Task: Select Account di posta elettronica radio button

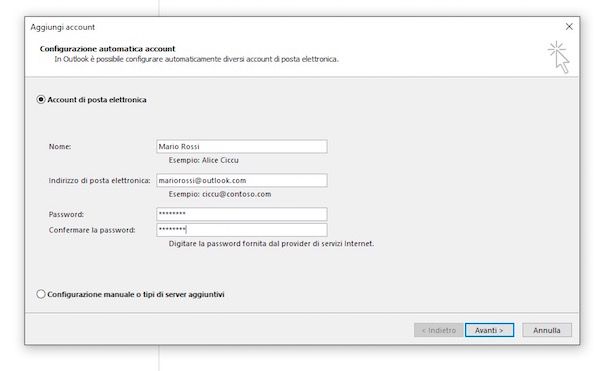Action: point(41,100)
